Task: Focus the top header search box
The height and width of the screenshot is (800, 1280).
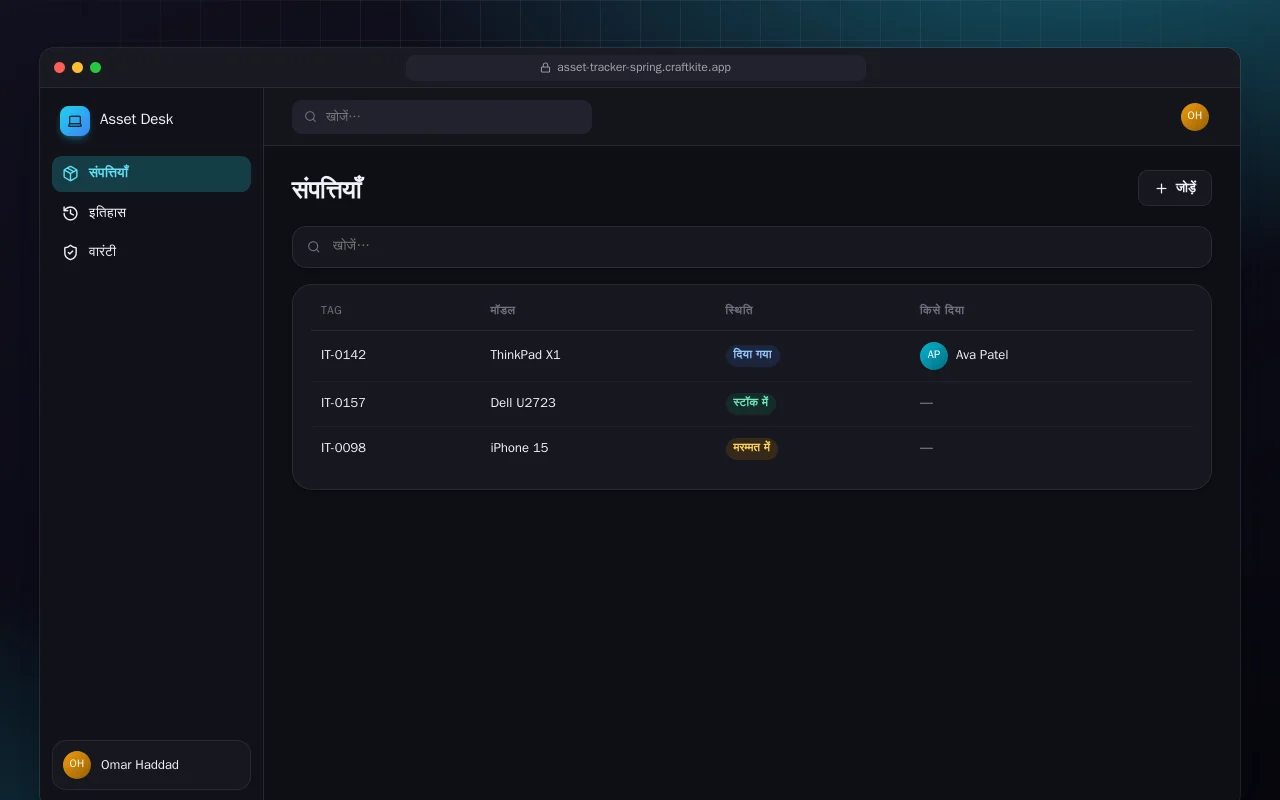Action: 442,117
